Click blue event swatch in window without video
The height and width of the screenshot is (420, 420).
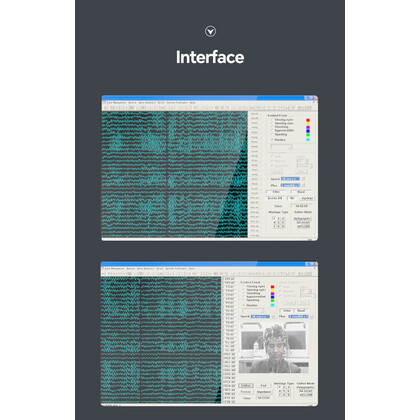(x=308, y=131)
